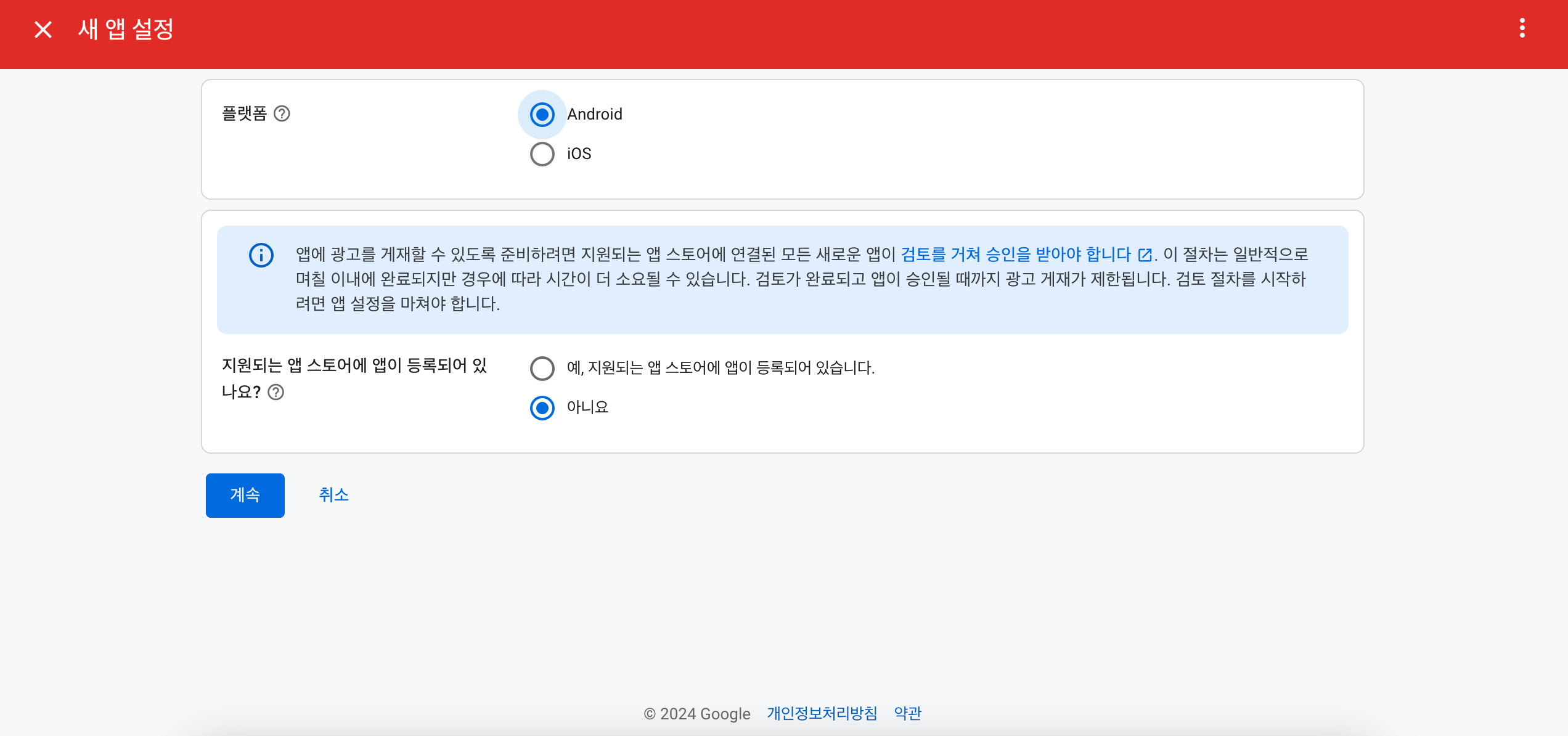Select the 아니요 radio button

pos(542,408)
